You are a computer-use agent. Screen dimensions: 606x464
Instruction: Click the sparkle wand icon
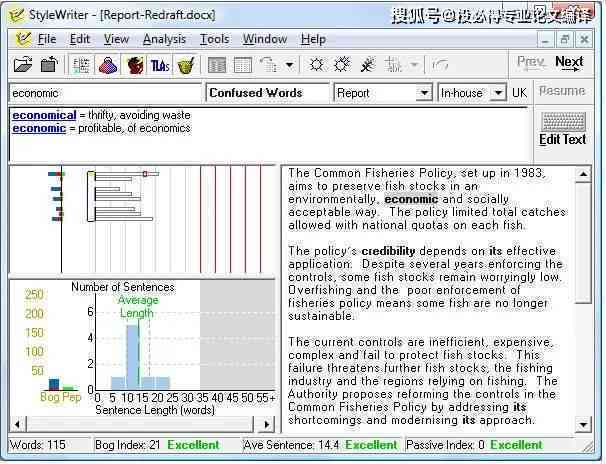tap(368, 65)
